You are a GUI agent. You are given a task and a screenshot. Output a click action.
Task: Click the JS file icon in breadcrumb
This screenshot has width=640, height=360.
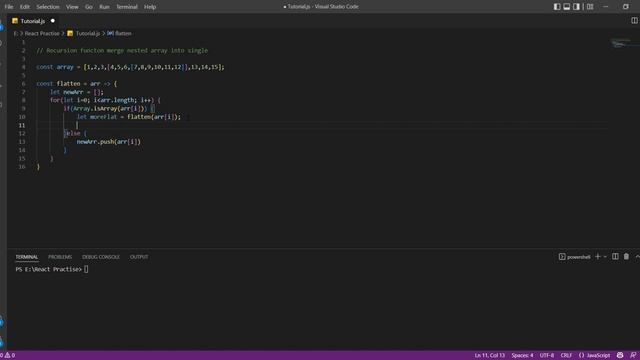click(x=70, y=33)
